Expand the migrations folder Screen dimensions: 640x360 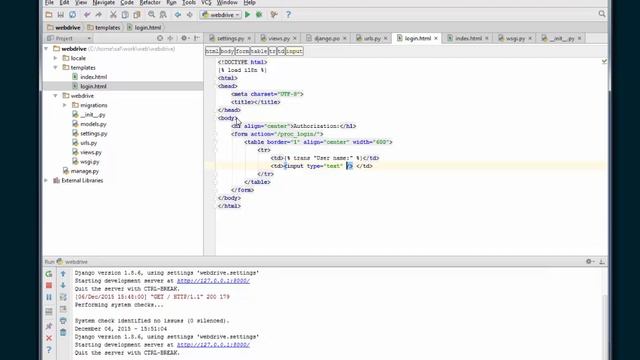coord(65,105)
